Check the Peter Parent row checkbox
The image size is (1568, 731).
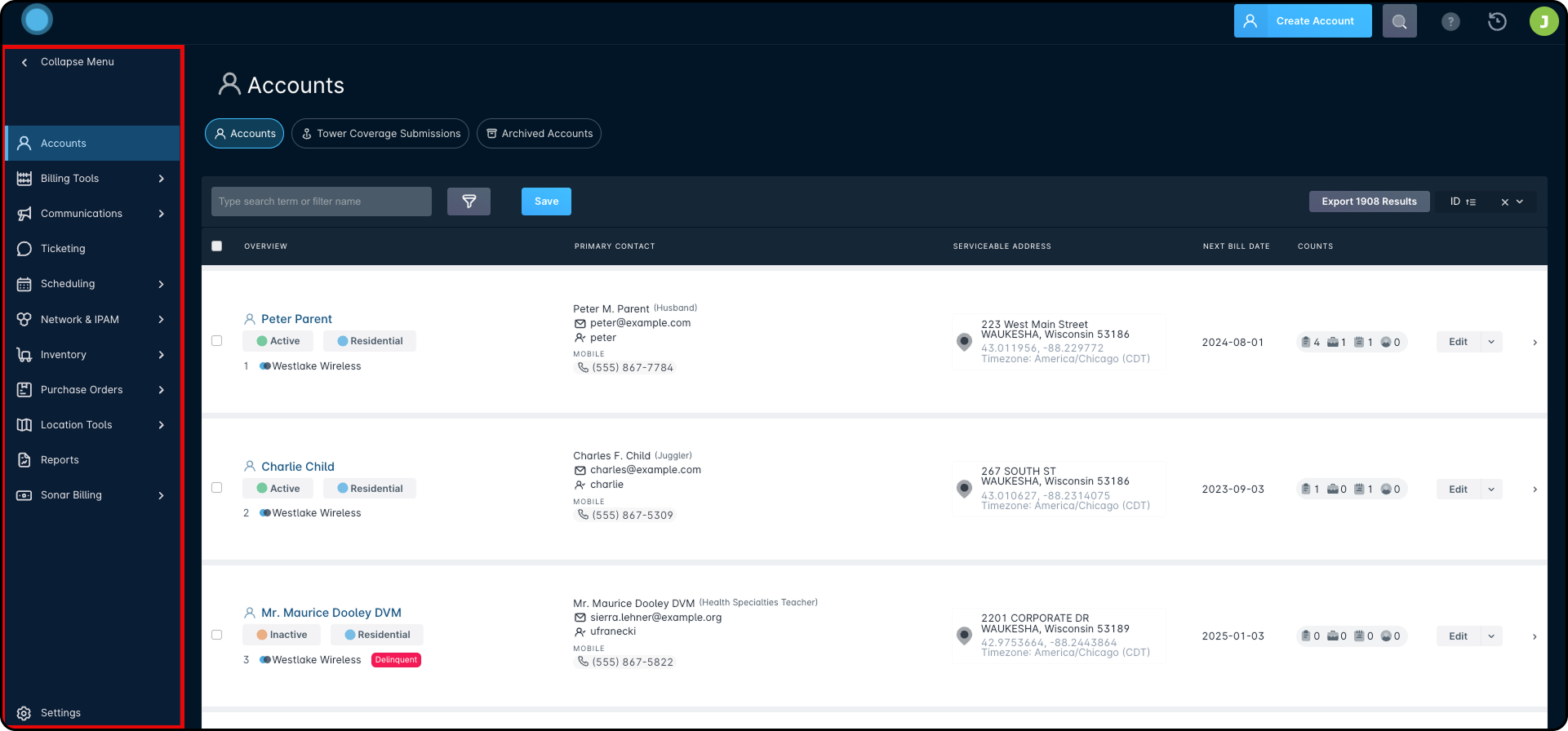[x=216, y=341]
